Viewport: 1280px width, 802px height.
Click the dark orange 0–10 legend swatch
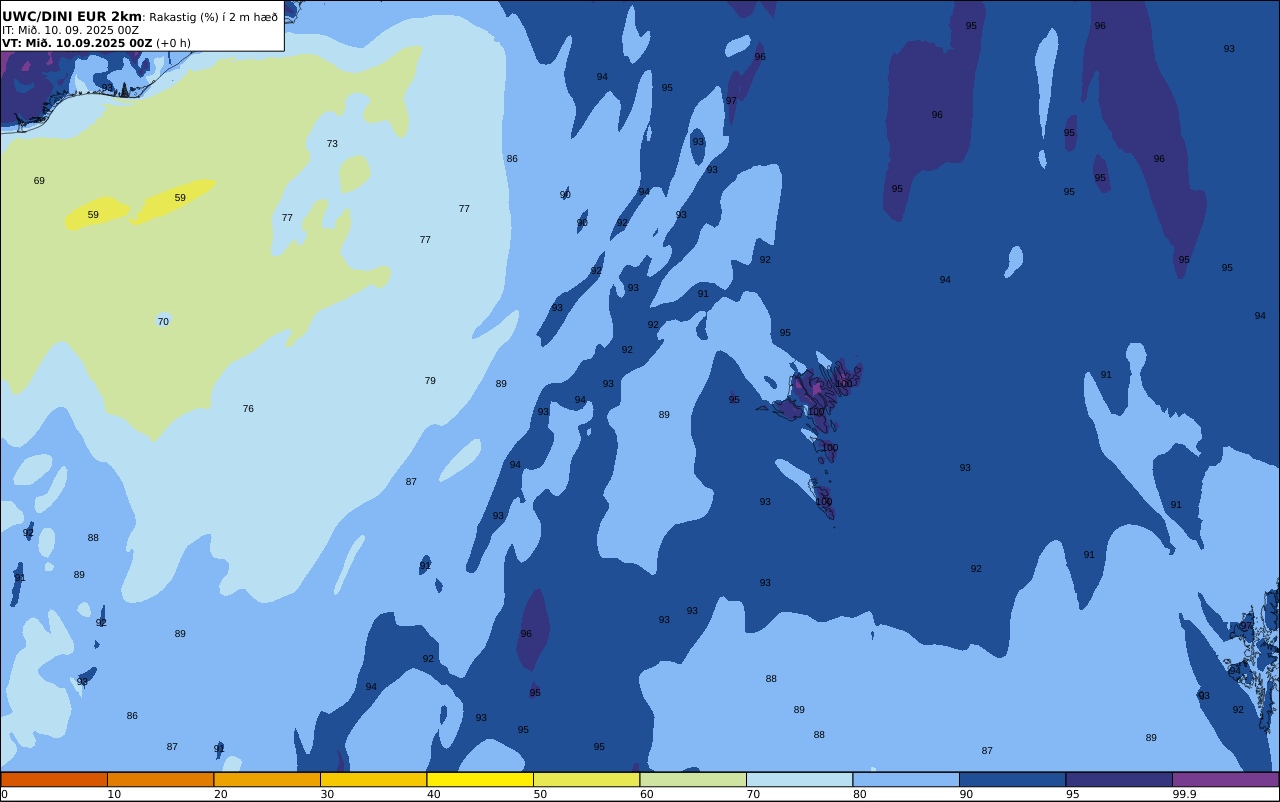(x=54, y=779)
